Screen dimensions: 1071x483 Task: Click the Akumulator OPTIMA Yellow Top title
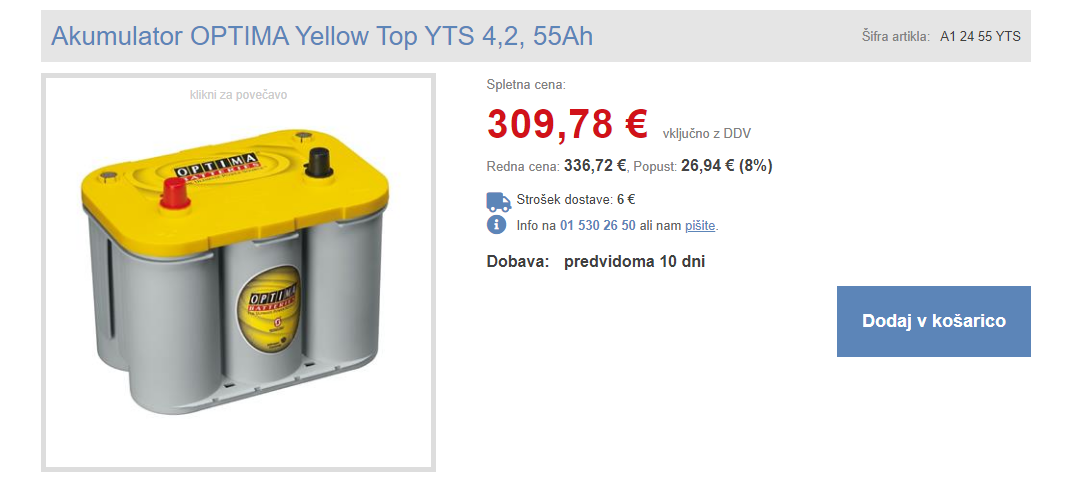pyautogui.click(x=322, y=36)
